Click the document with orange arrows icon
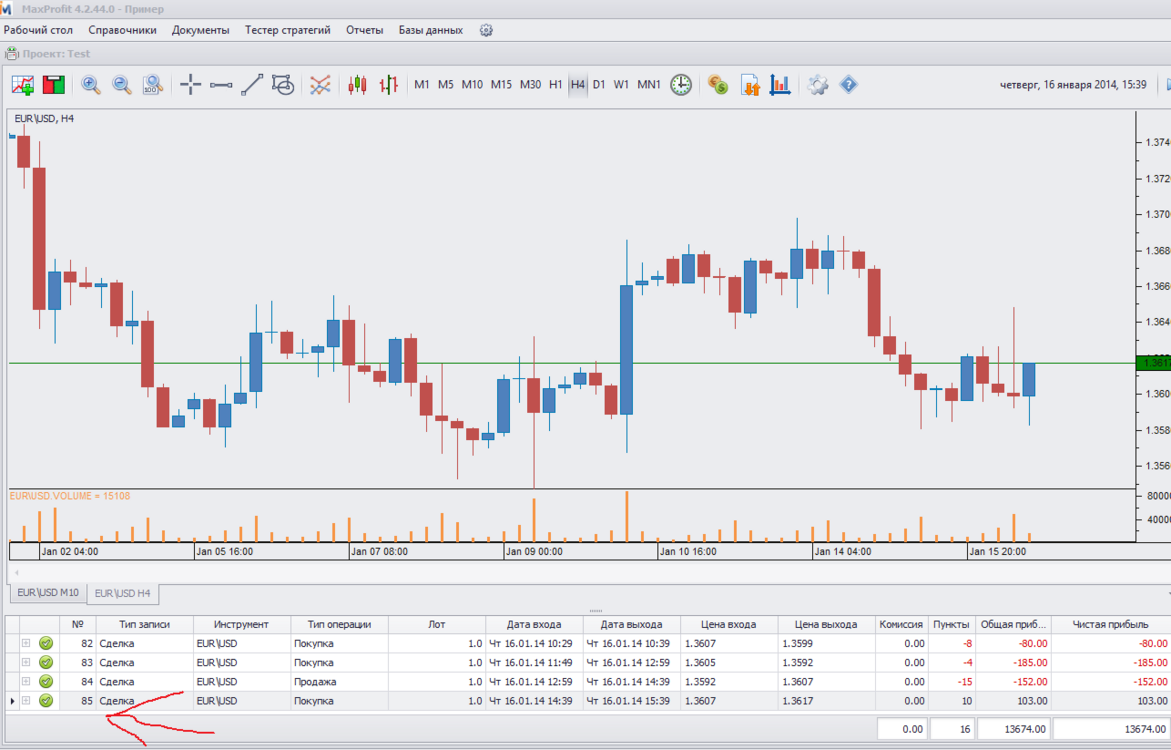 [x=750, y=85]
